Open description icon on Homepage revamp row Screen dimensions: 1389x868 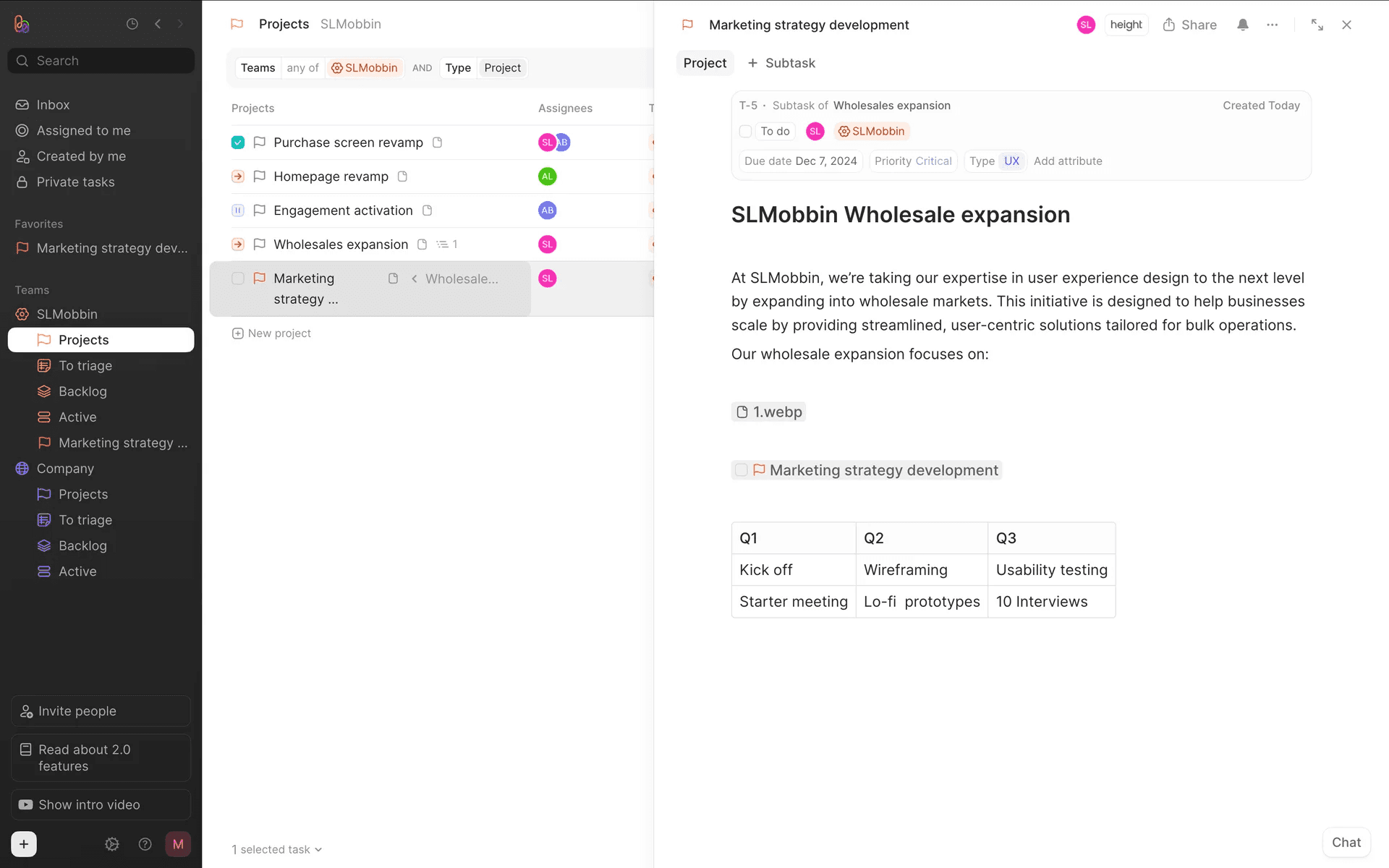[403, 176]
